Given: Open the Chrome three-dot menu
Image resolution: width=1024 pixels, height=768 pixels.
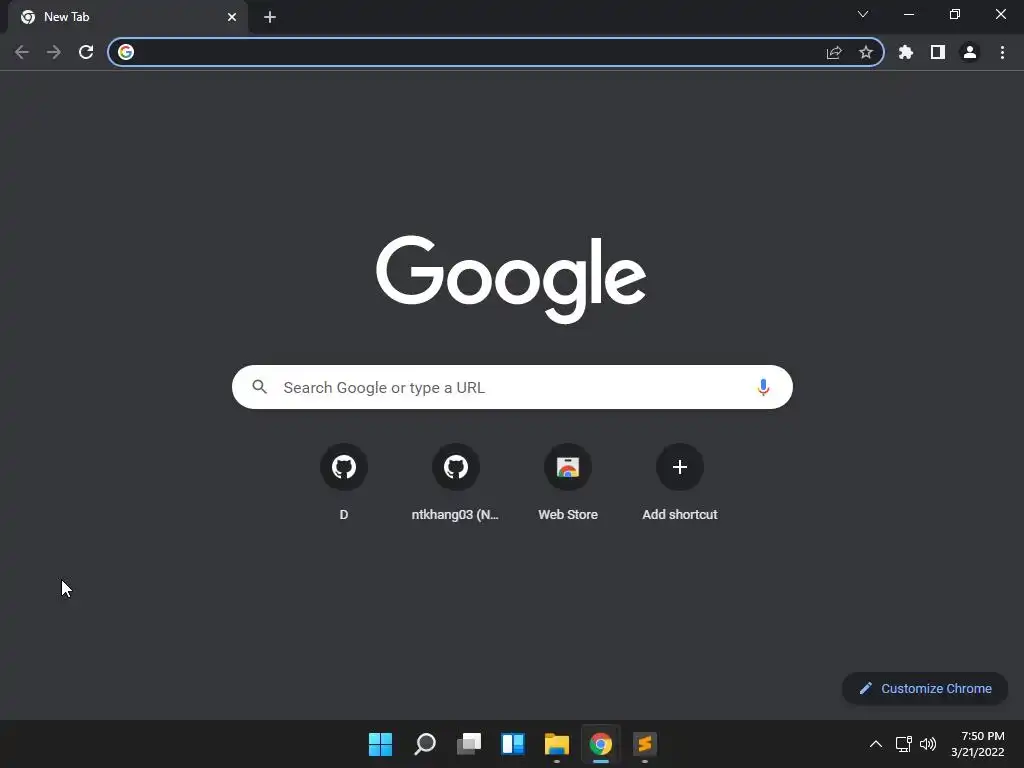Looking at the screenshot, I should [1002, 52].
